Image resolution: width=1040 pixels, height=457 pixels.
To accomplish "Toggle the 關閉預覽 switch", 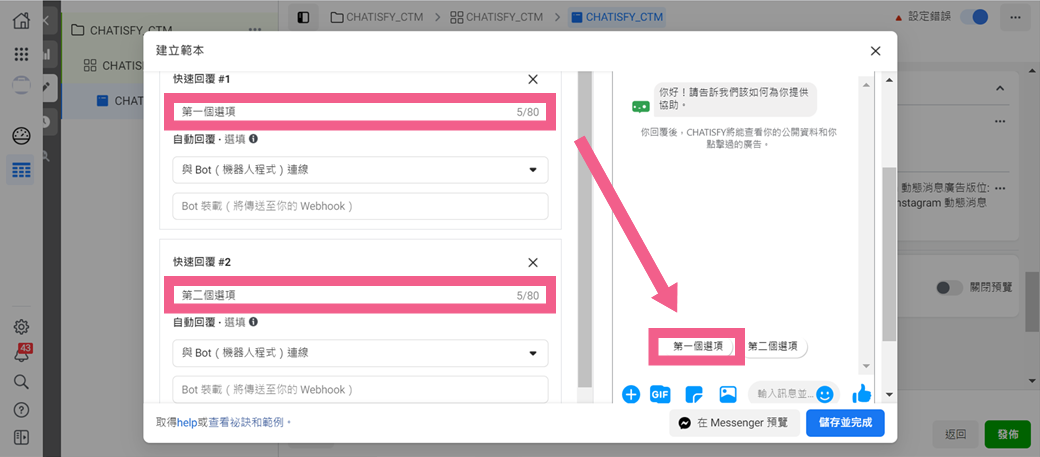I will (949, 287).
